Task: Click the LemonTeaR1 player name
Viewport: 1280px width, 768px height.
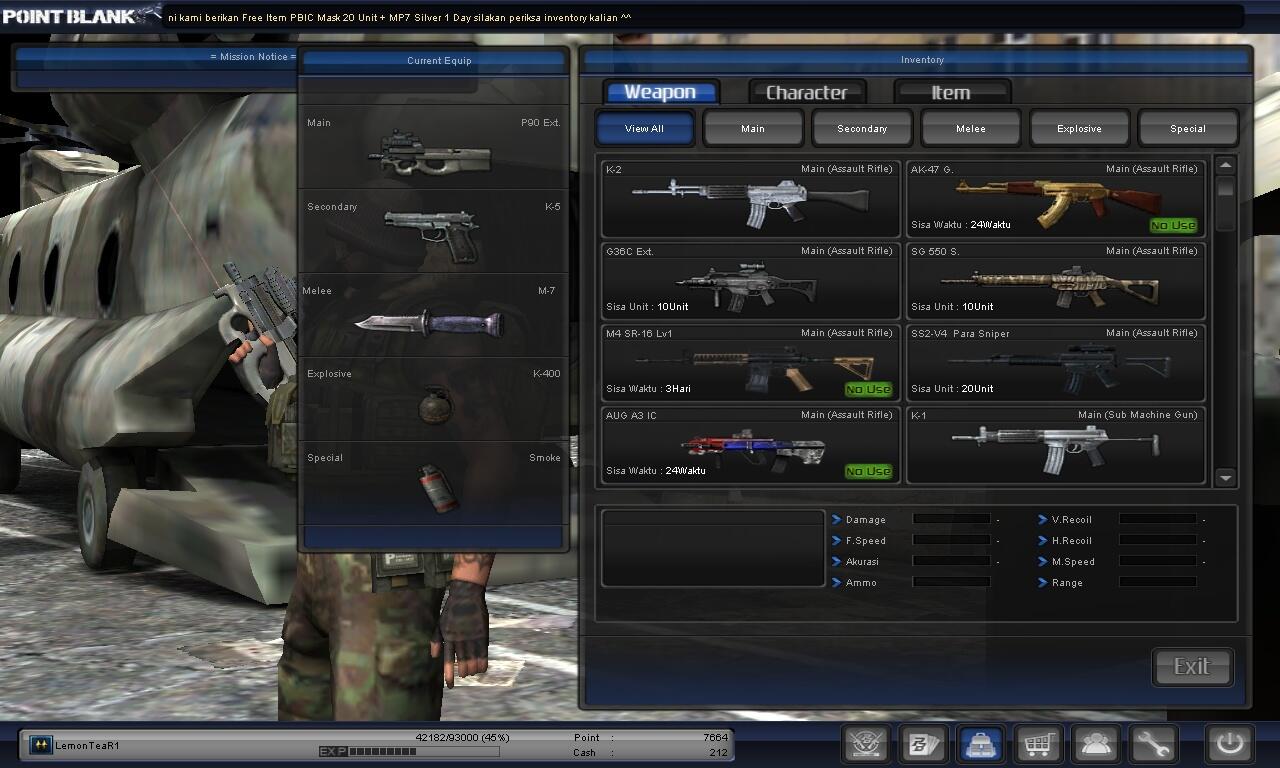Action: [88, 745]
